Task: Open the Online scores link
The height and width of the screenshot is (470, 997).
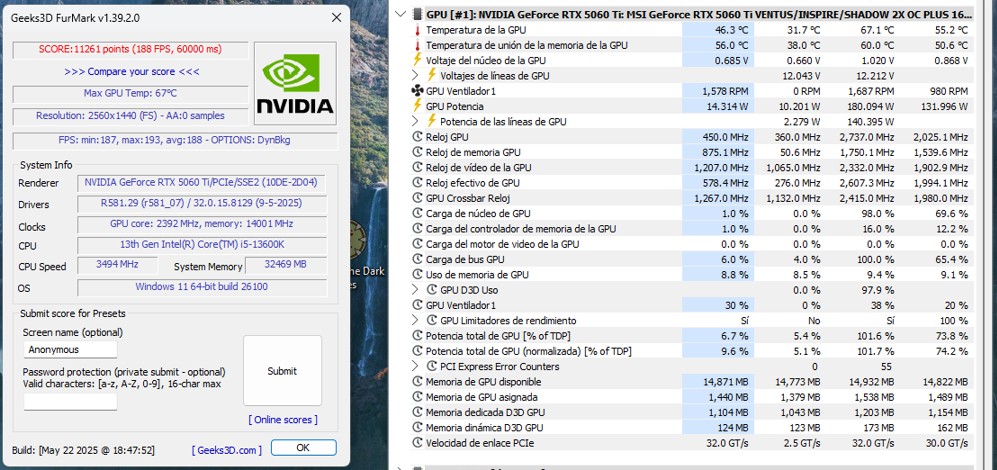Action: coord(283,420)
